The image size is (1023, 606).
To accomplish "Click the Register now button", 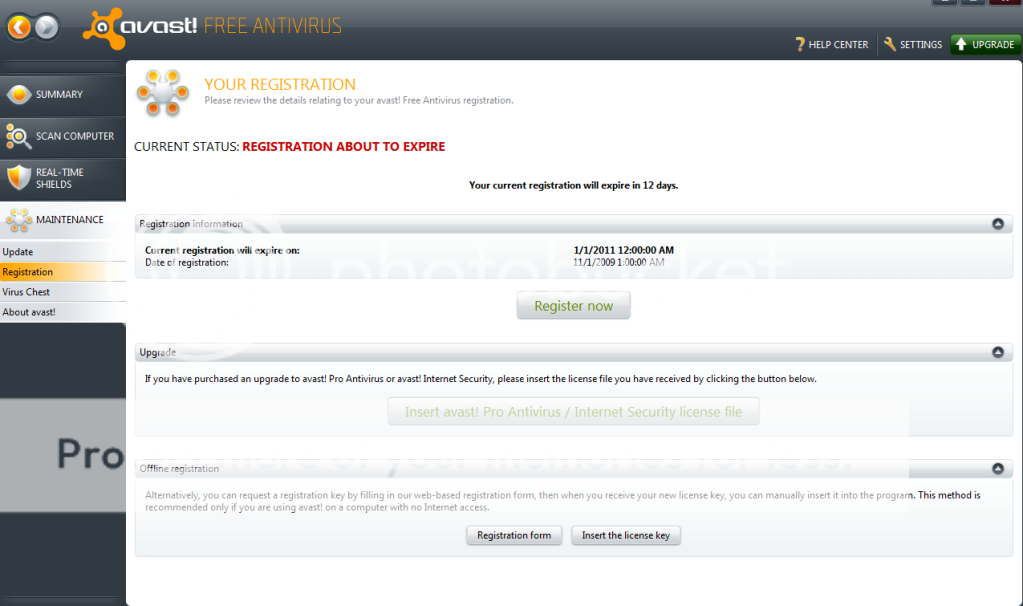I will (x=573, y=305).
